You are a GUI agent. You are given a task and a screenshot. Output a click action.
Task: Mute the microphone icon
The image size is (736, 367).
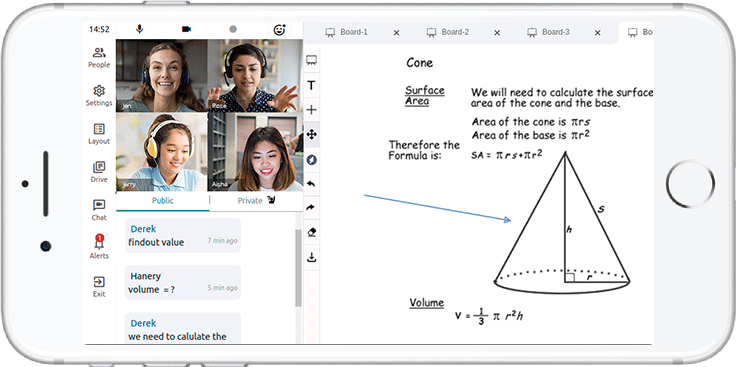point(139,29)
